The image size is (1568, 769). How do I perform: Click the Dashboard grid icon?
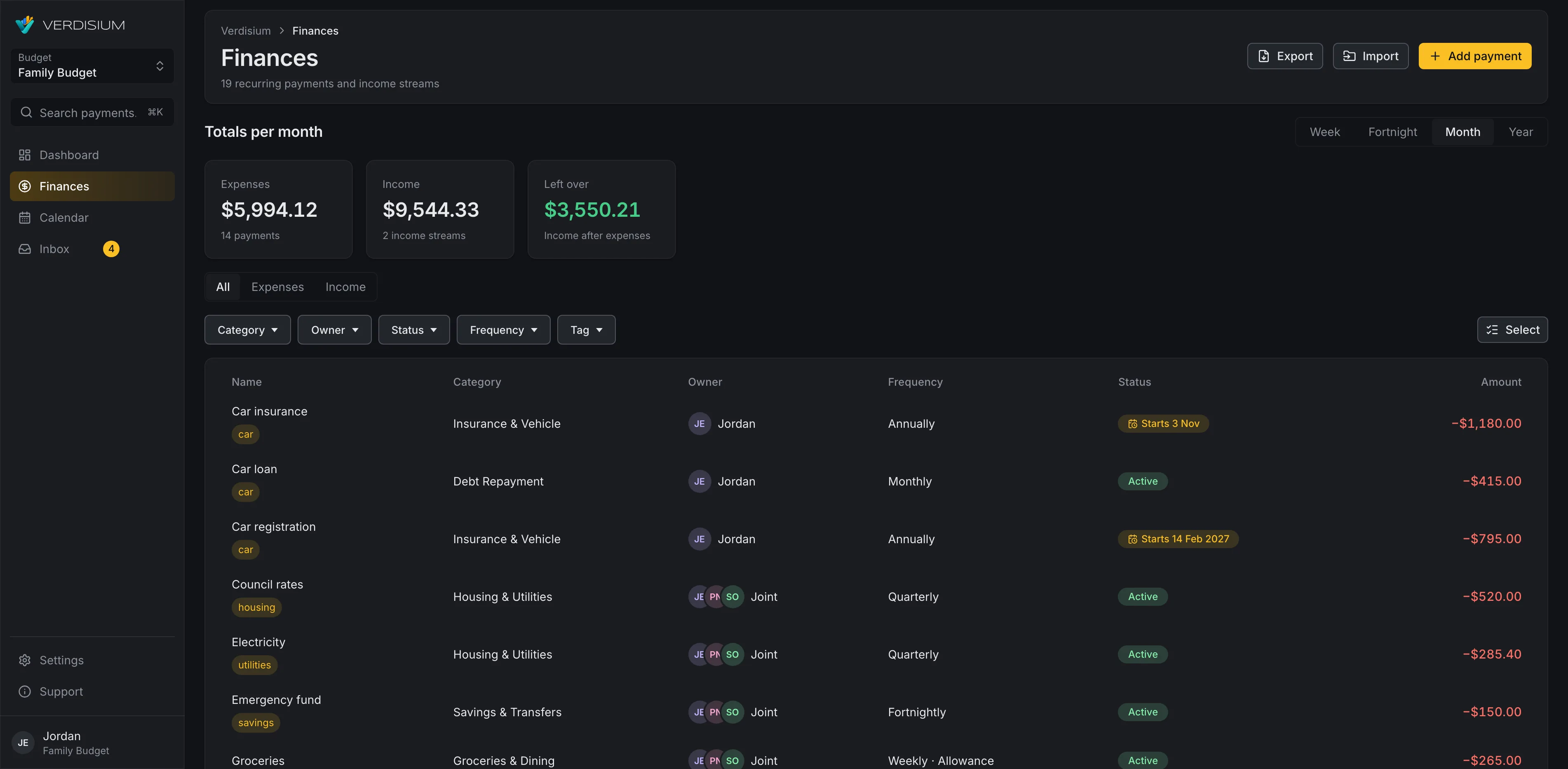[24, 155]
